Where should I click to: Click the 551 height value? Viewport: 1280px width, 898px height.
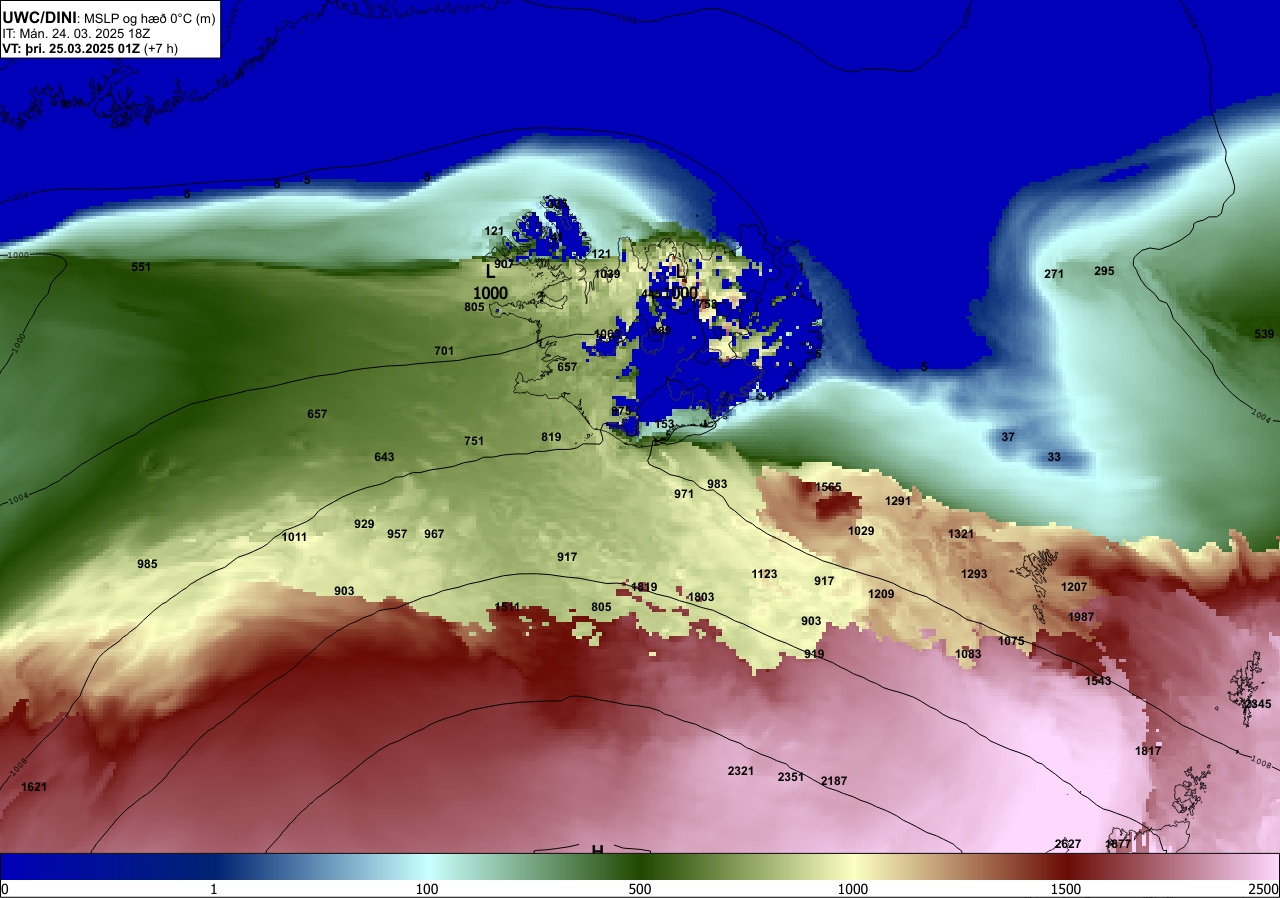141,267
